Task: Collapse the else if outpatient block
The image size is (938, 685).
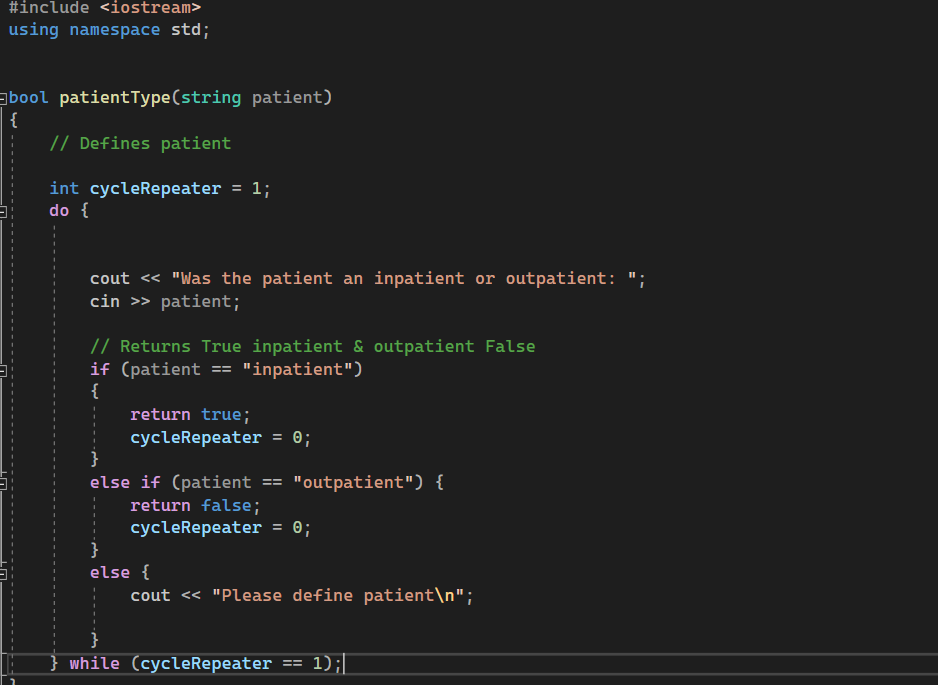Action: (4, 482)
